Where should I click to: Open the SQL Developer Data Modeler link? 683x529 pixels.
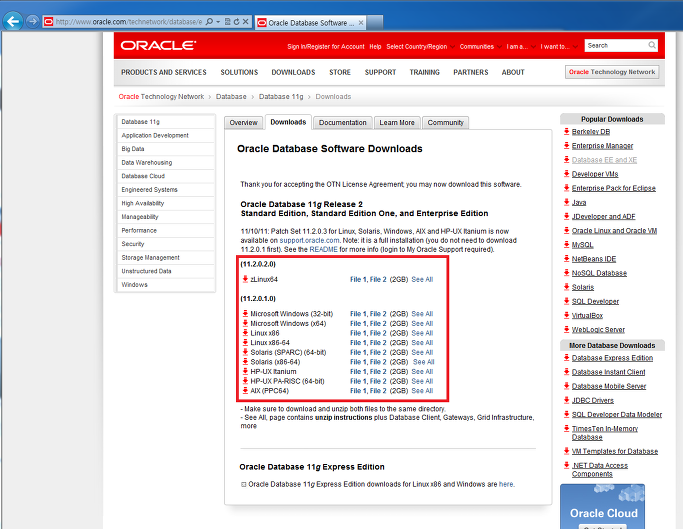coord(617,414)
